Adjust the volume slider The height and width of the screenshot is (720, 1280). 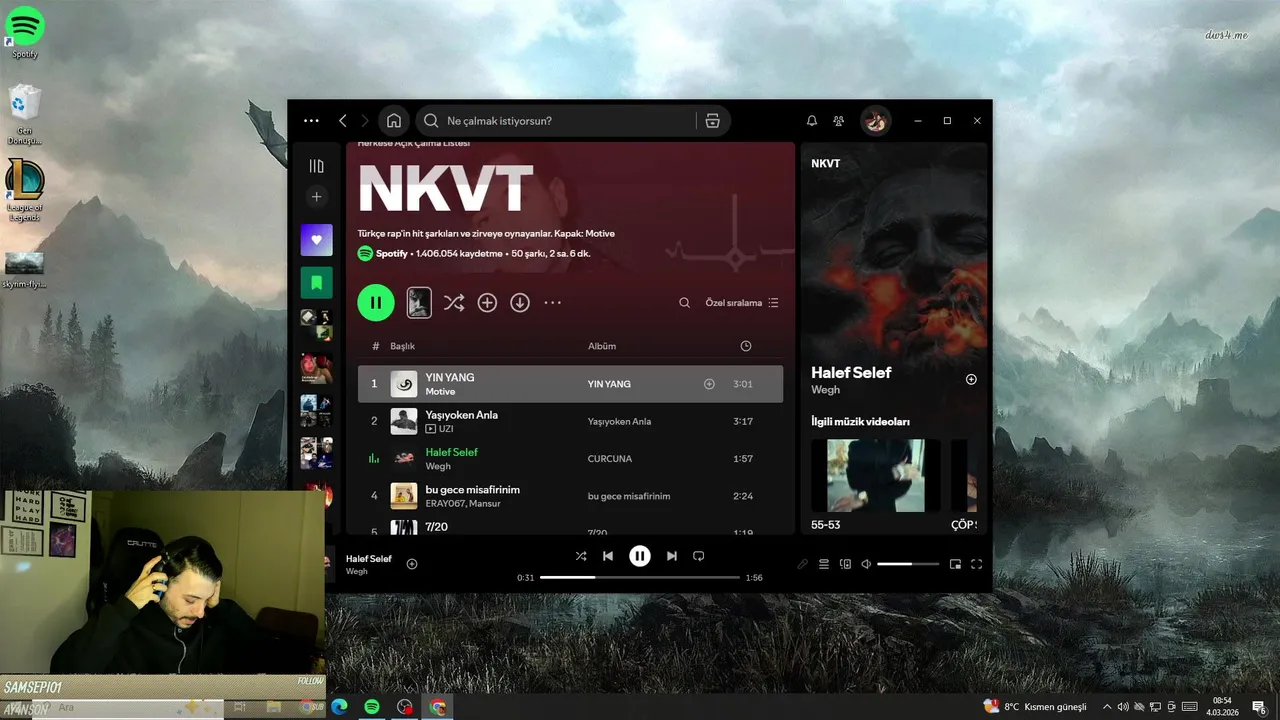pos(908,564)
